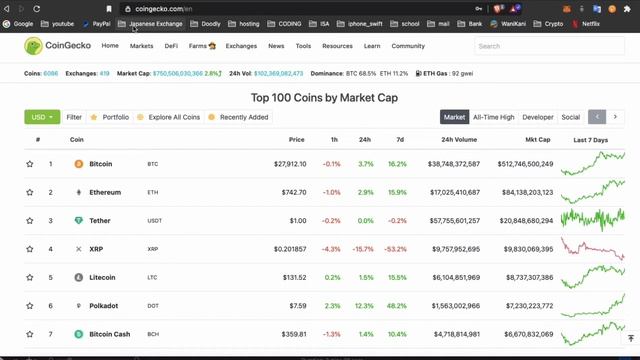Favorite XRP with its star

30,249
